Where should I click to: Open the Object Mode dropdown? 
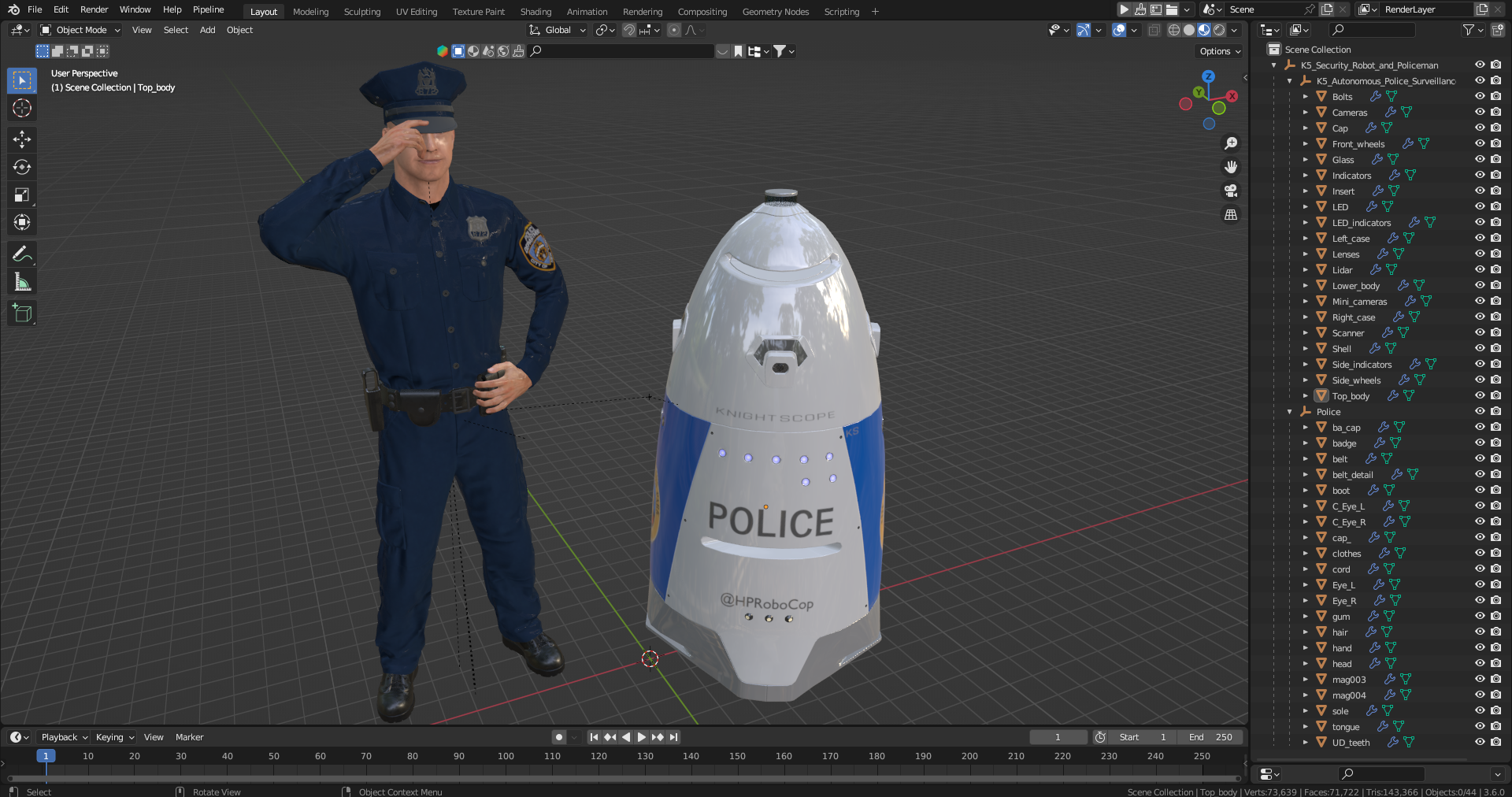coord(80,30)
